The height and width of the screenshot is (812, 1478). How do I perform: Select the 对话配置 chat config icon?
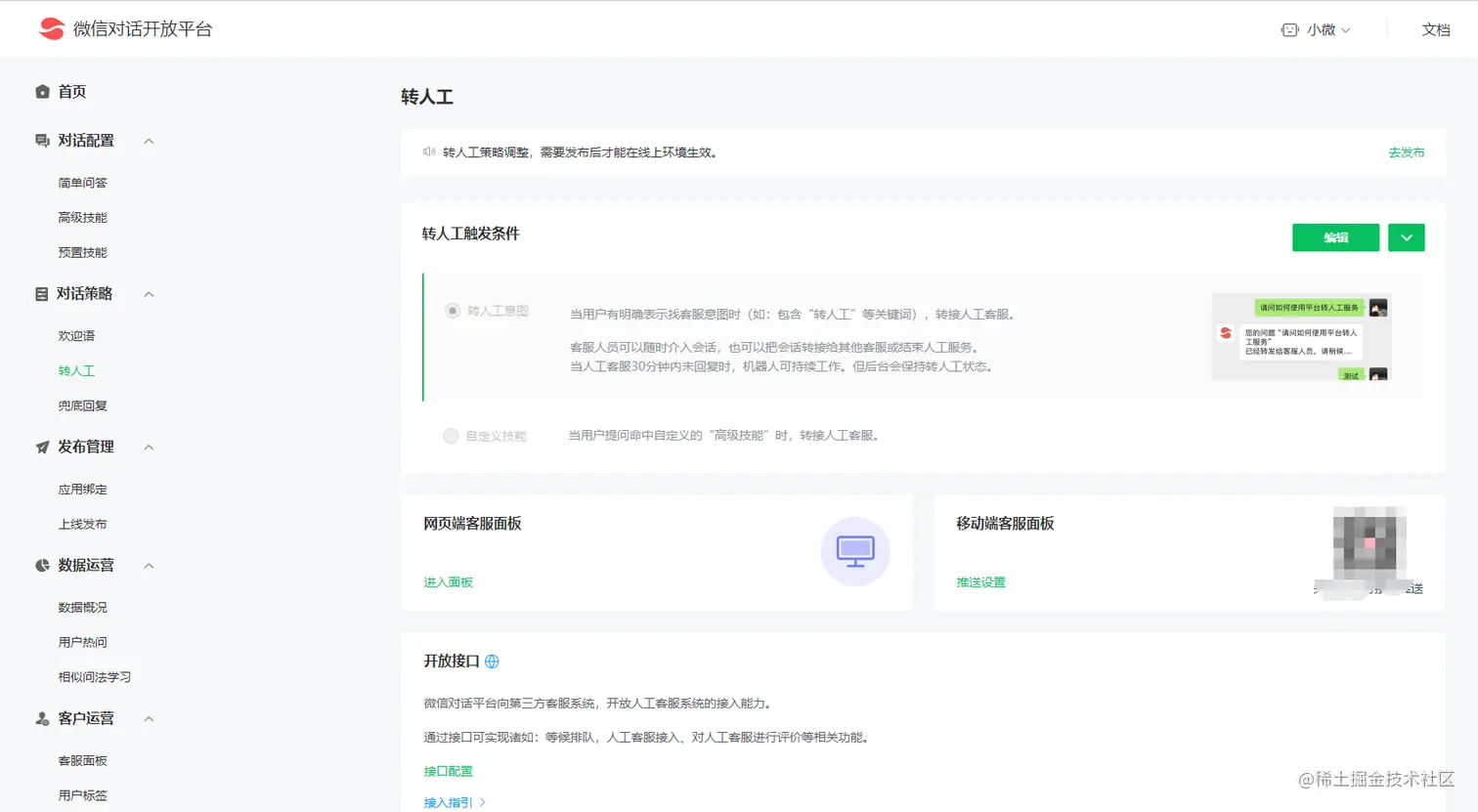43,141
